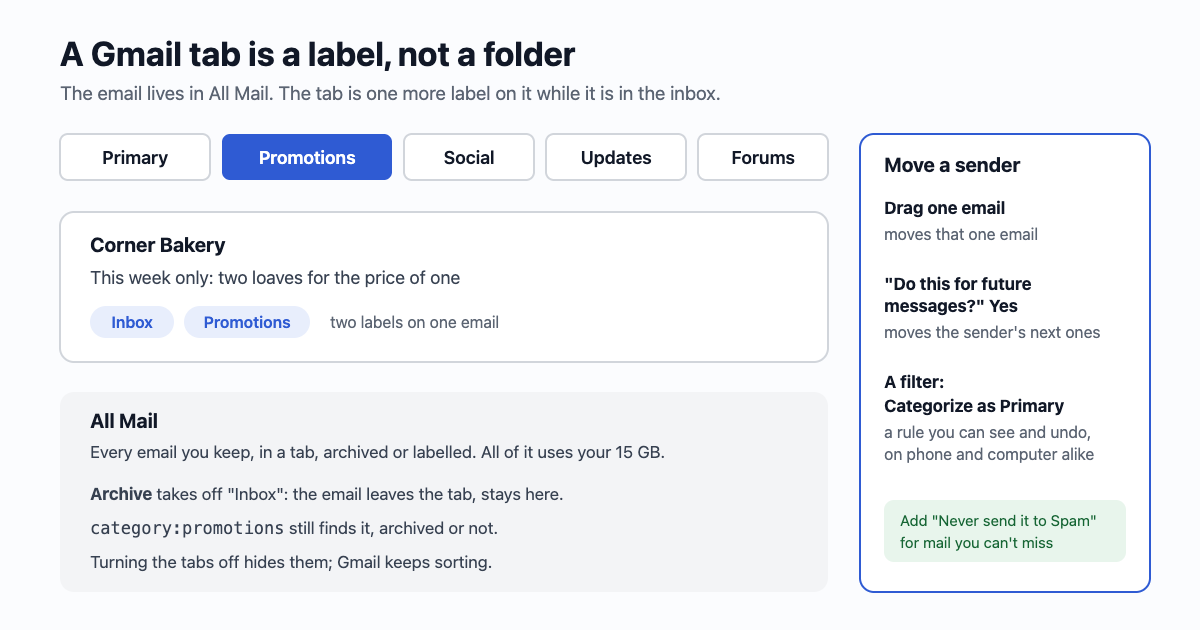The height and width of the screenshot is (630, 1200).
Task: Go to the Updates tab
Action: click(x=616, y=157)
